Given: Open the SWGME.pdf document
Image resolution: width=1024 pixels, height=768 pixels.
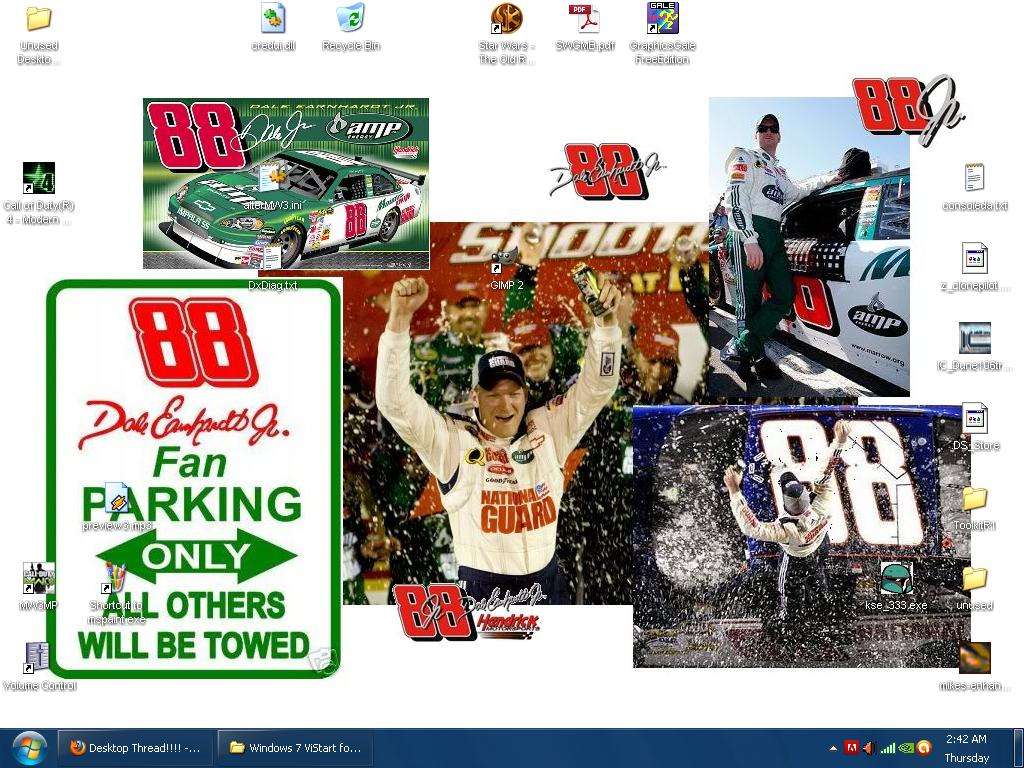Looking at the screenshot, I should pos(584,18).
